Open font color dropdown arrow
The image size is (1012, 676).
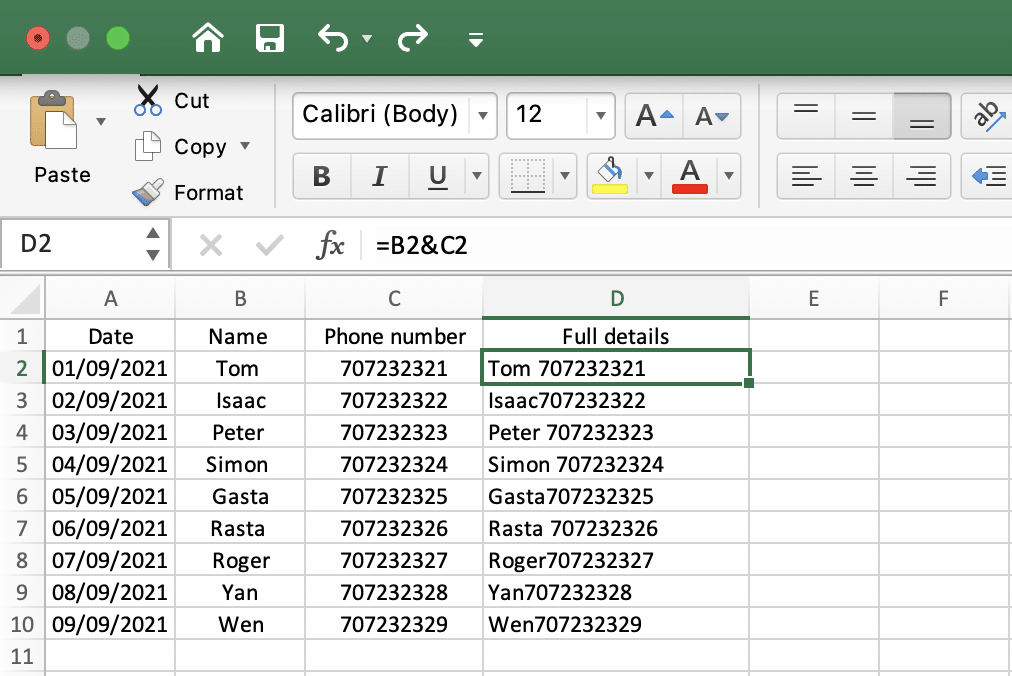click(x=729, y=176)
